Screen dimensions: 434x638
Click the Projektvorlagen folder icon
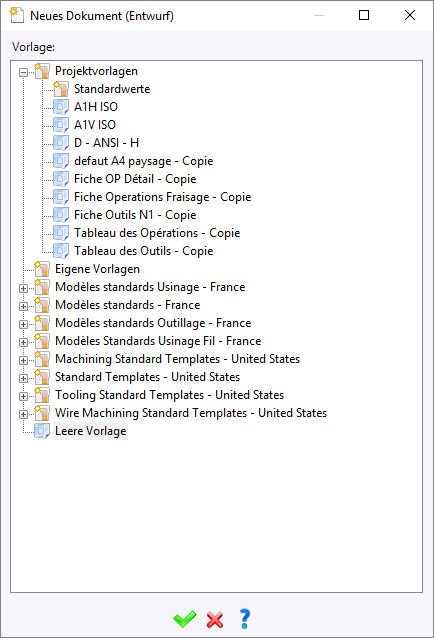42,71
